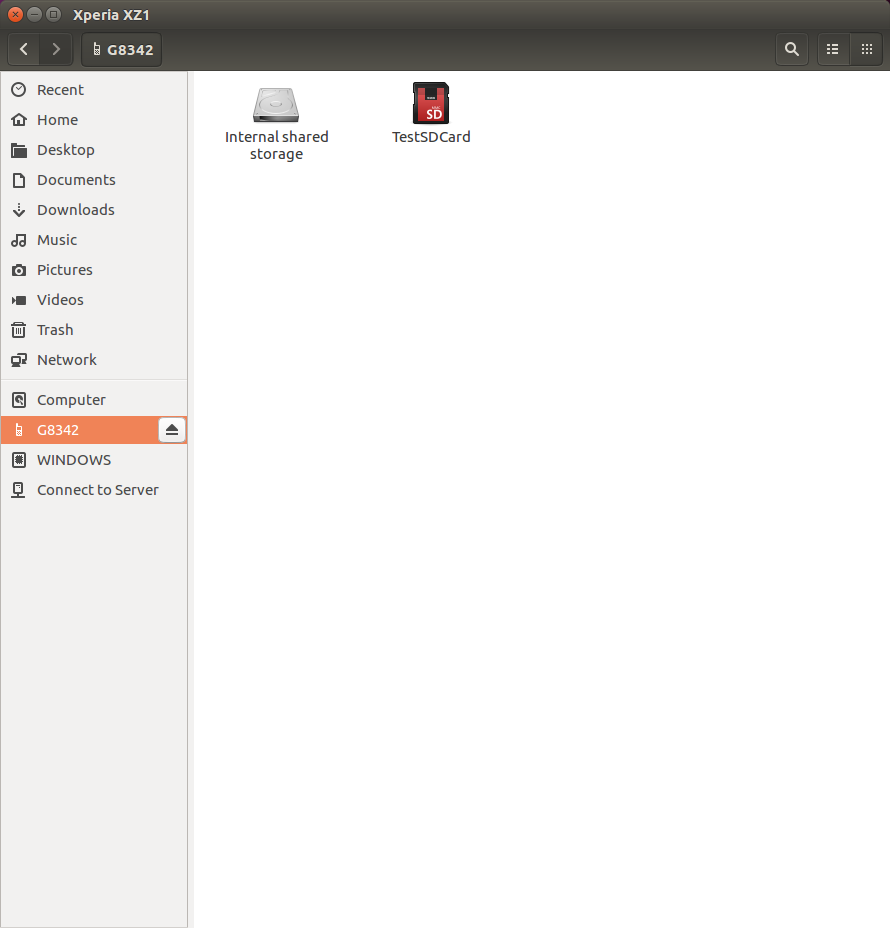The height and width of the screenshot is (928, 890).
Task: Go back using the navigation arrow
Action: click(23, 49)
